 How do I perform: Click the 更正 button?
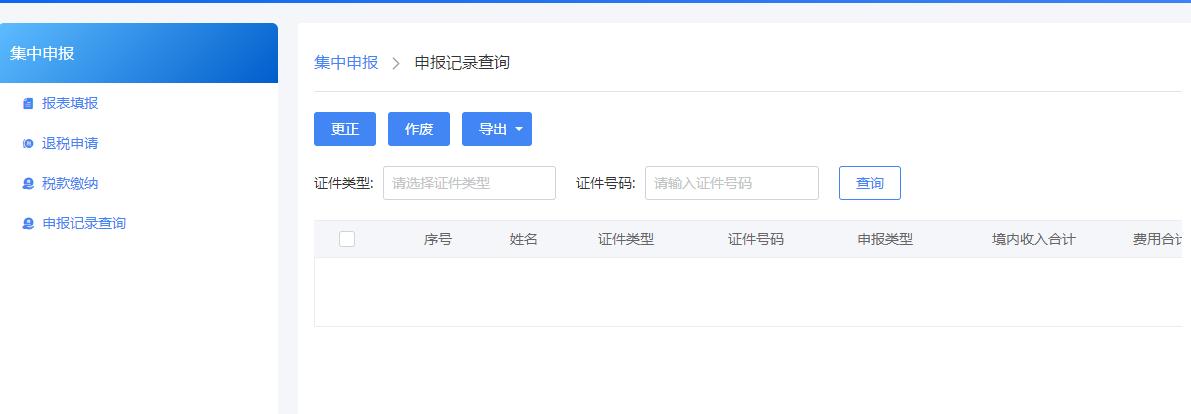(x=345, y=129)
